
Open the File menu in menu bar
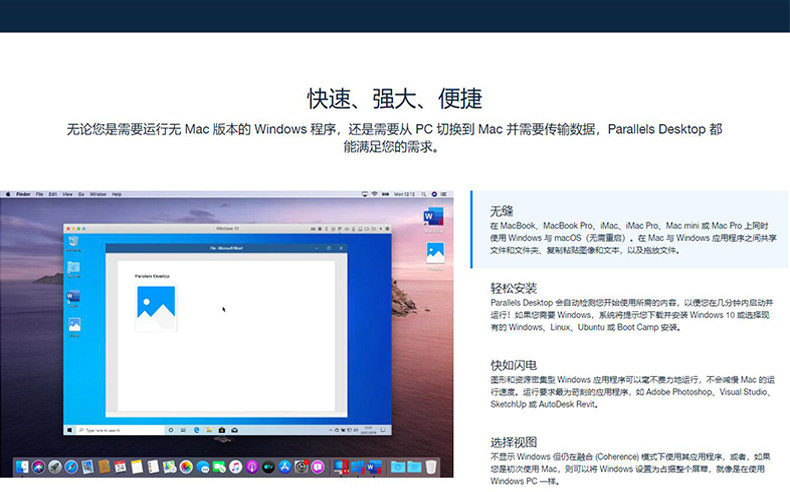[39, 194]
